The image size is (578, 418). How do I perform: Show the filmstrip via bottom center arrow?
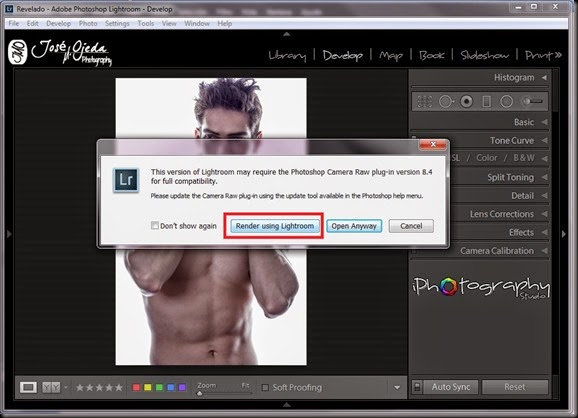pyautogui.click(x=286, y=405)
